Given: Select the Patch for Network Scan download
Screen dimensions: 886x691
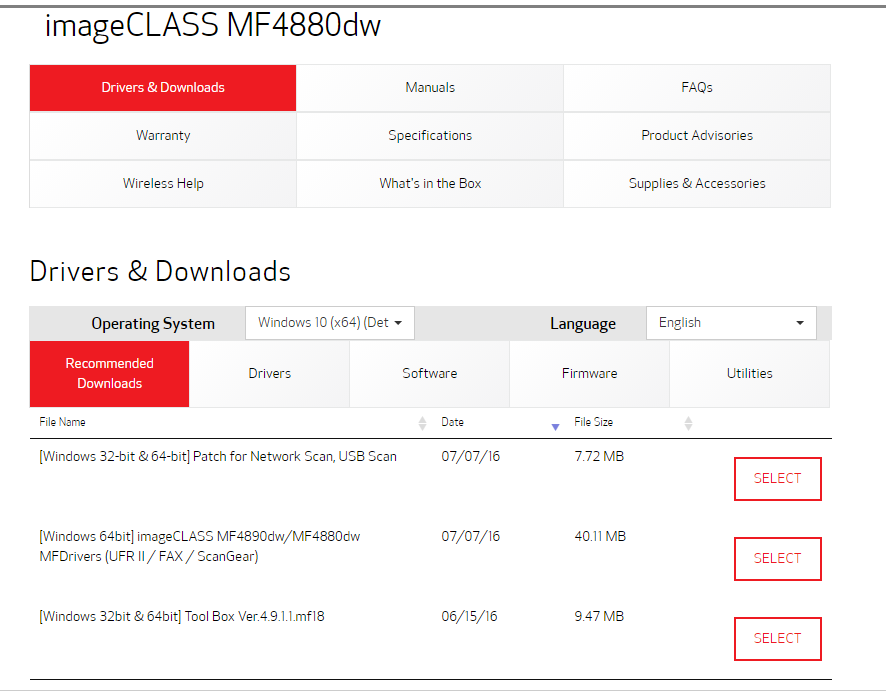Looking at the screenshot, I should point(777,479).
